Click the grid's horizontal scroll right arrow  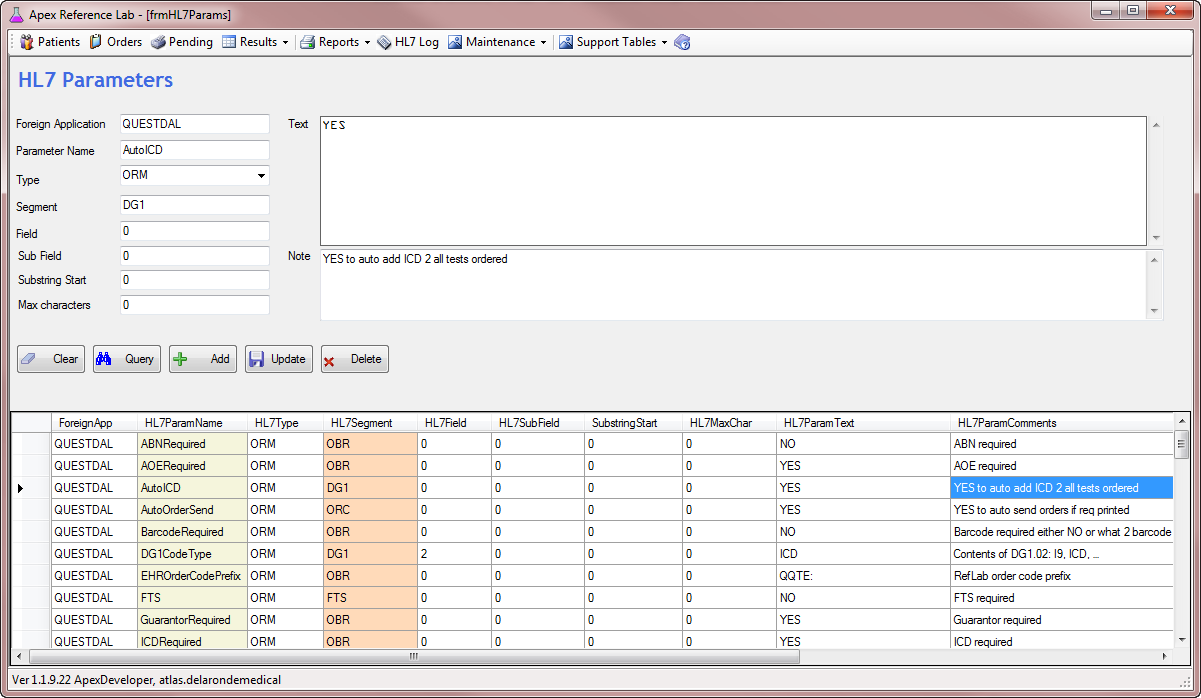coord(1164,657)
